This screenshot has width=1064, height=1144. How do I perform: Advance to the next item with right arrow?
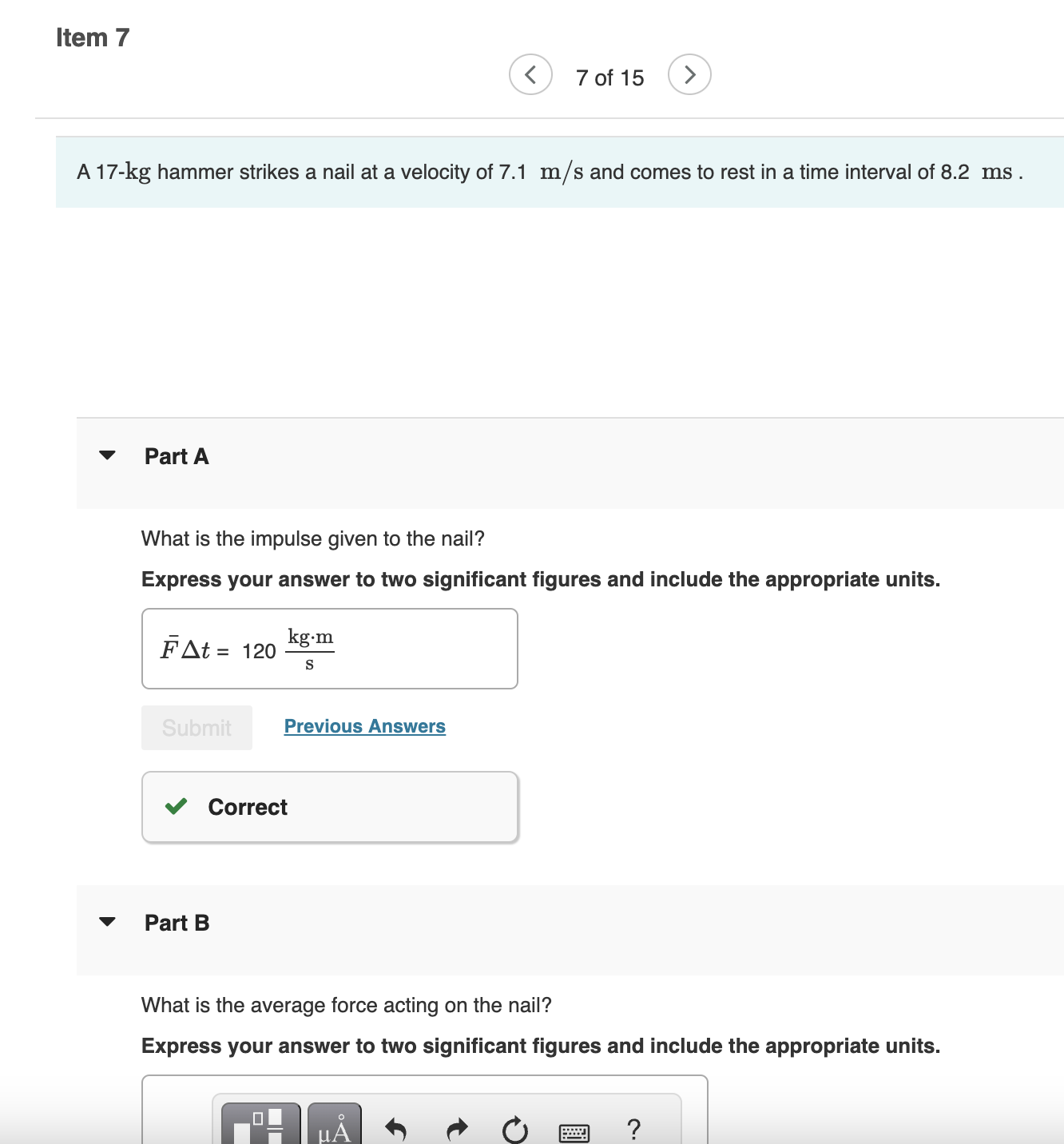689,73
